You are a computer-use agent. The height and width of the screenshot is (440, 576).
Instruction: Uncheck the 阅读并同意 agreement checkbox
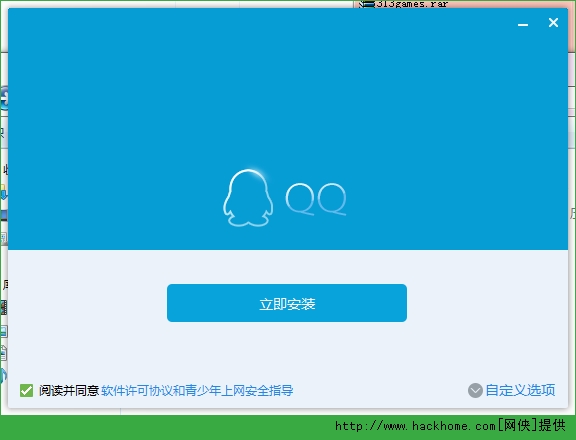[26, 390]
